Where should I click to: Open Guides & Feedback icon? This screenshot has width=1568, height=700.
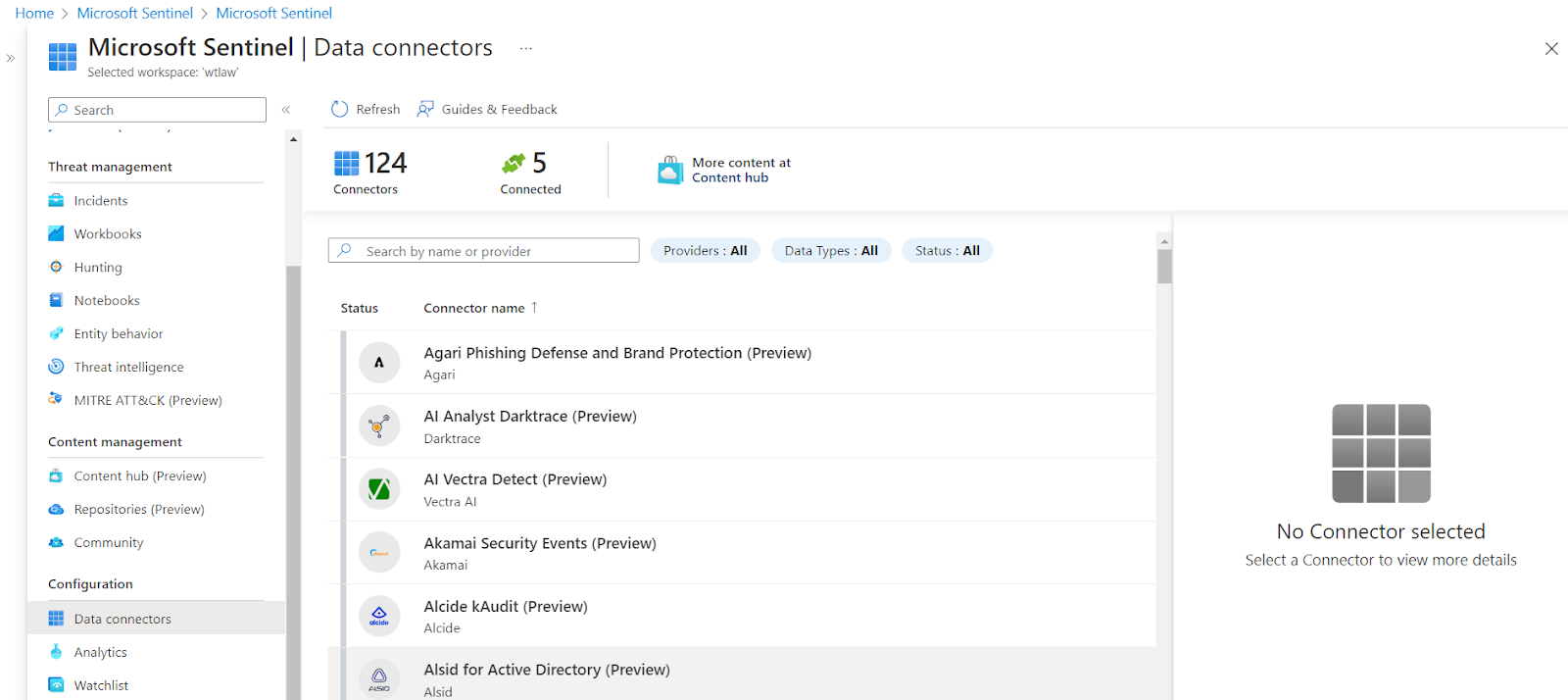tap(425, 109)
